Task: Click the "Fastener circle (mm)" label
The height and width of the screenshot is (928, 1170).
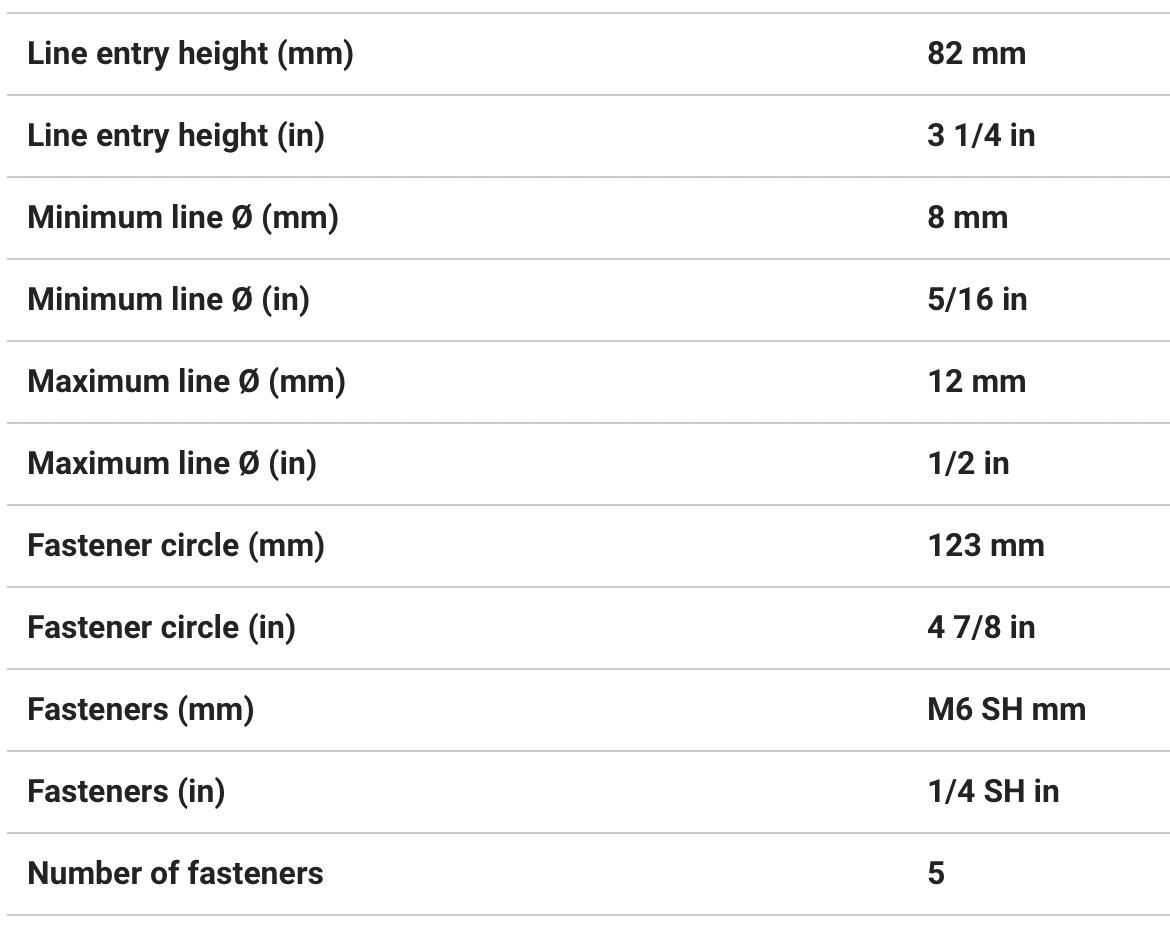Action: [176, 546]
